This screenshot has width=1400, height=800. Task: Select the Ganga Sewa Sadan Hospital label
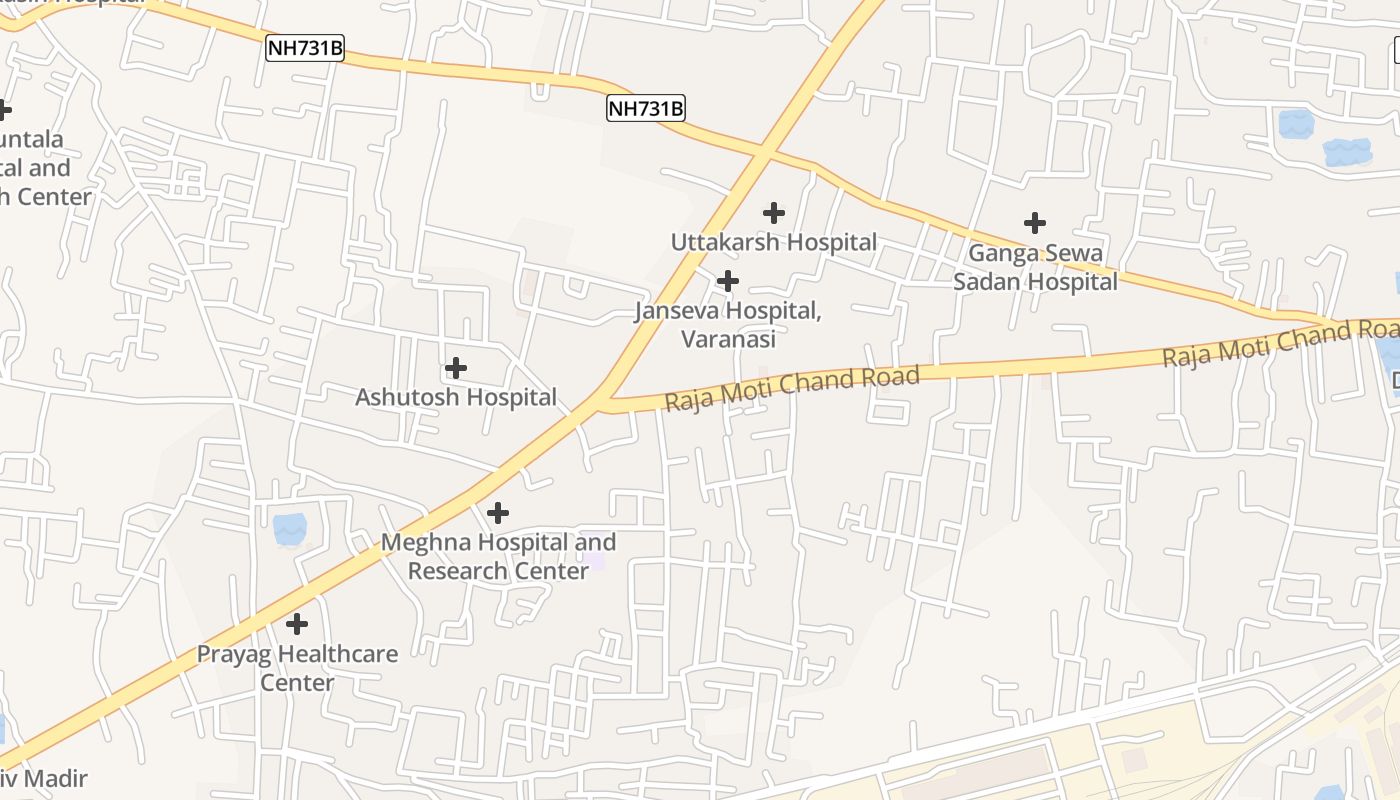click(x=1035, y=268)
